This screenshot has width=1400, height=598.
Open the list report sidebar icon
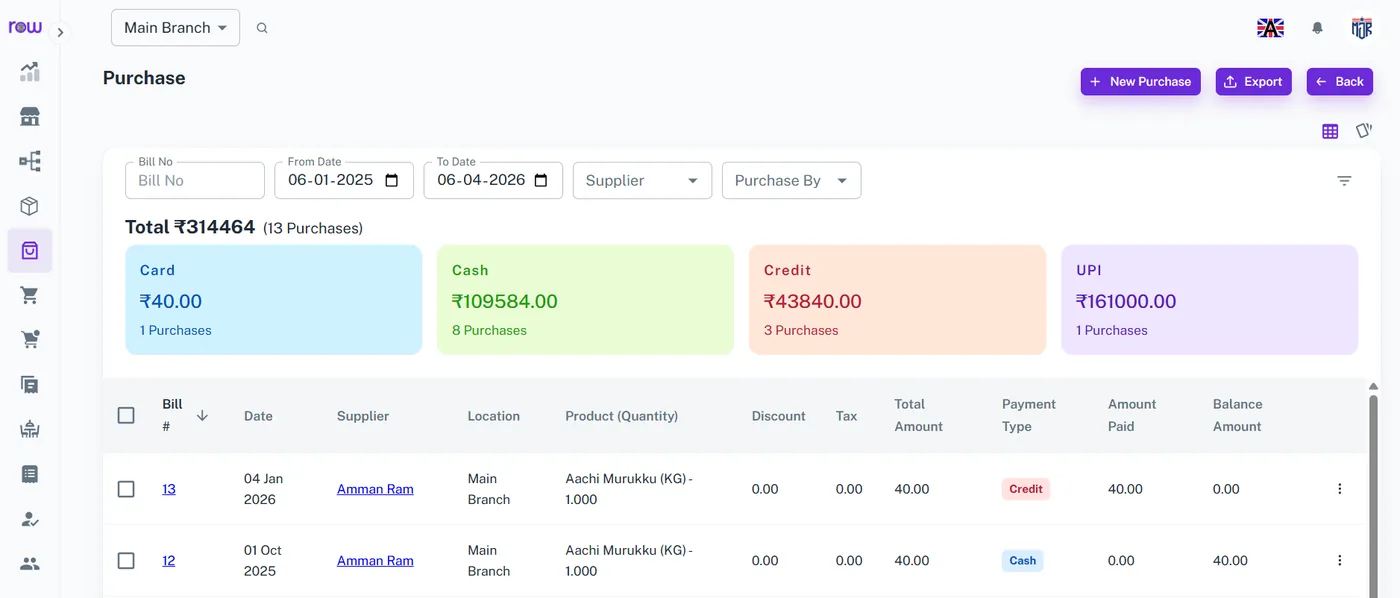click(30, 474)
